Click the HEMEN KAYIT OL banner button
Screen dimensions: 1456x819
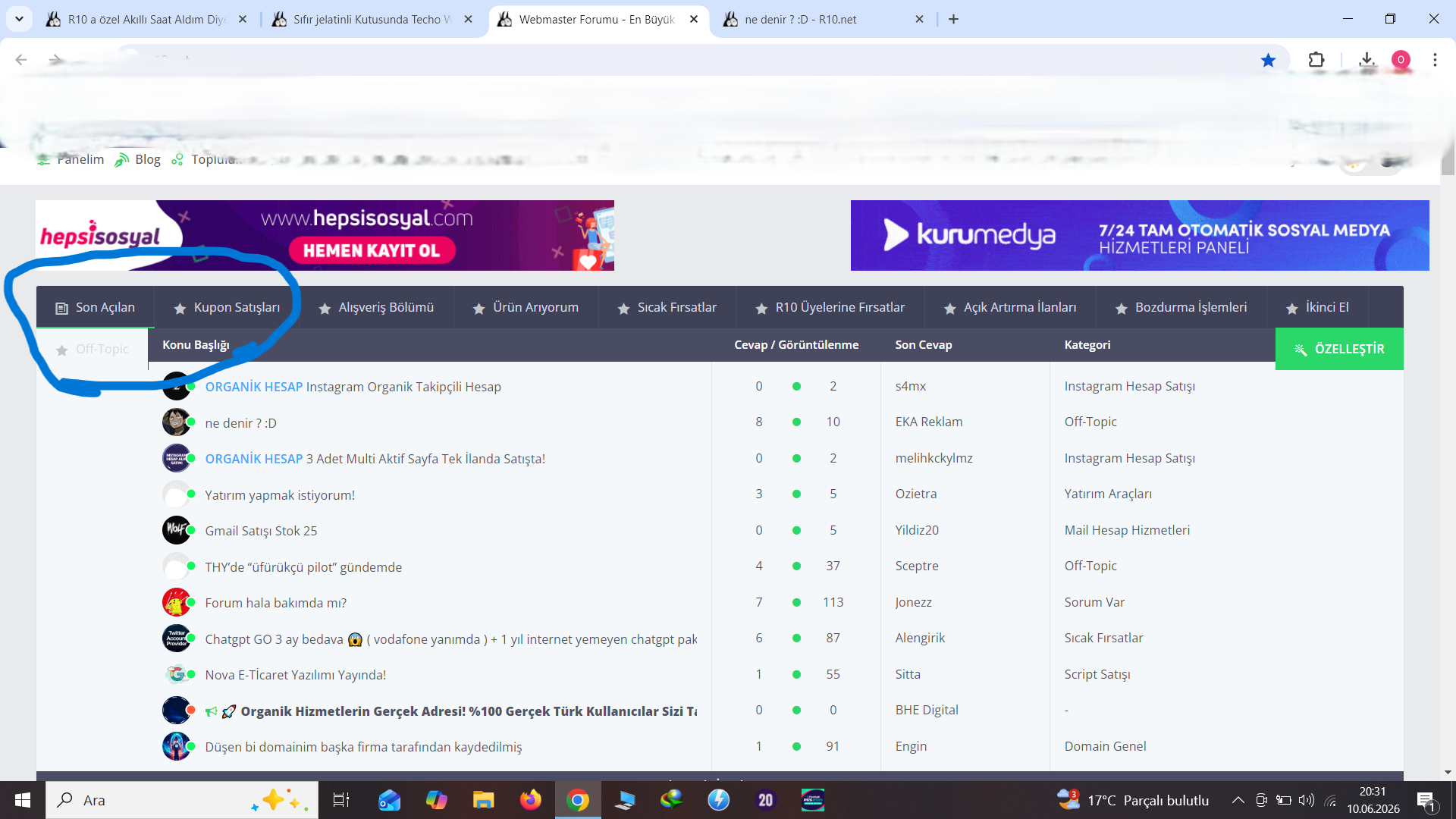372,250
